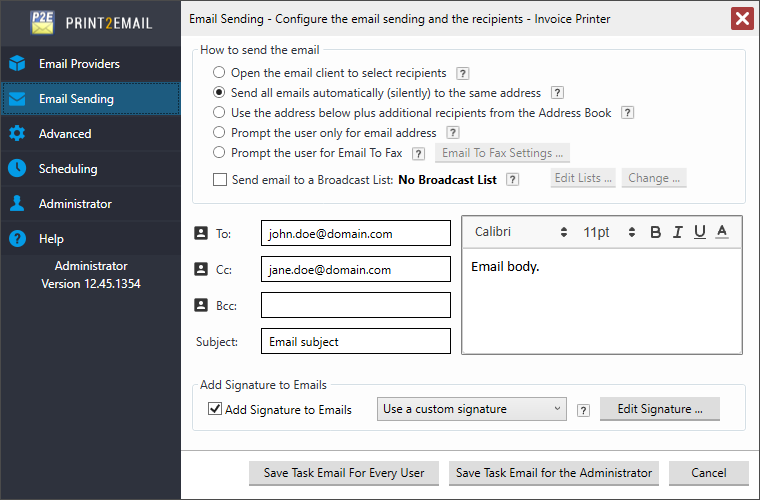Open the Calibri font family dropdown
The height and width of the screenshot is (500, 760).
point(520,232)
